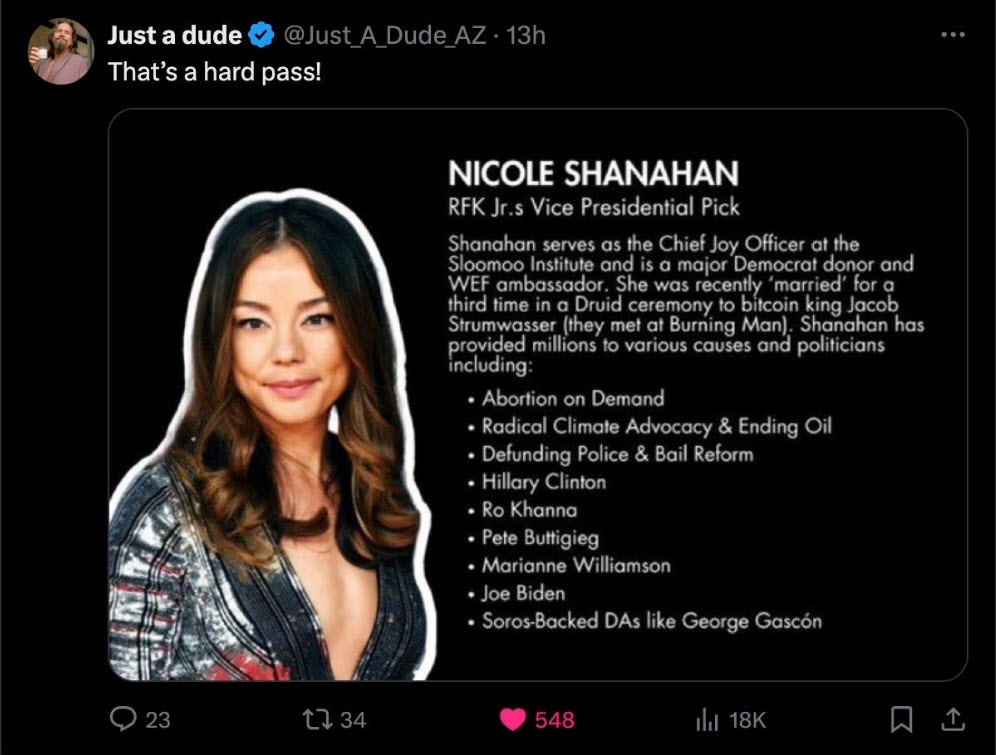Image resolution: width=996 pixels, height=755 pixels.
Task: Click the @Just_A_Dude_AZ handle
Action: 384,35
